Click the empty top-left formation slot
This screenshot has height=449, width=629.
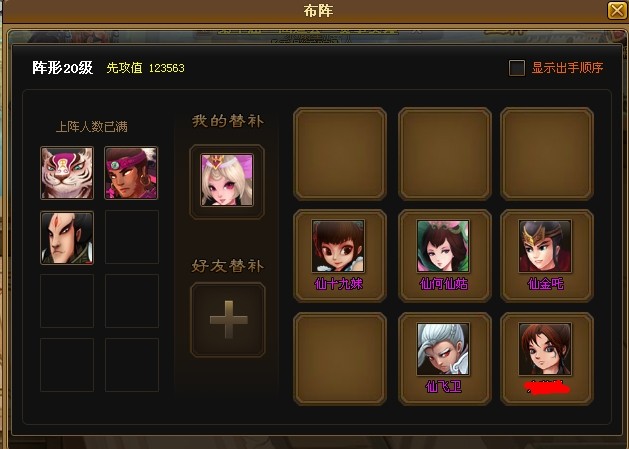pyautogui.click(x=340, y=154)
